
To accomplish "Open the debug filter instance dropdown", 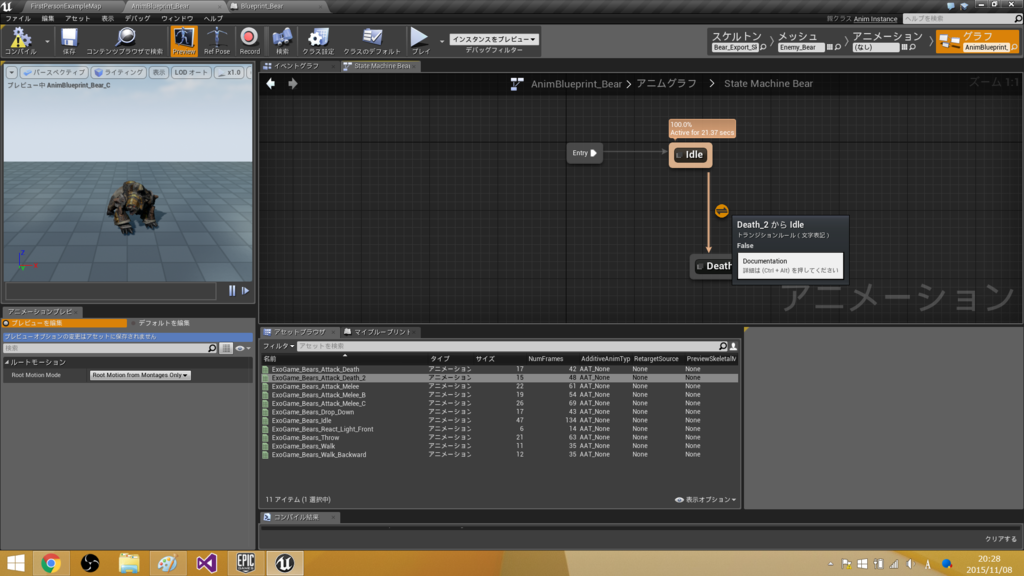I will click(x=494, y=39).
